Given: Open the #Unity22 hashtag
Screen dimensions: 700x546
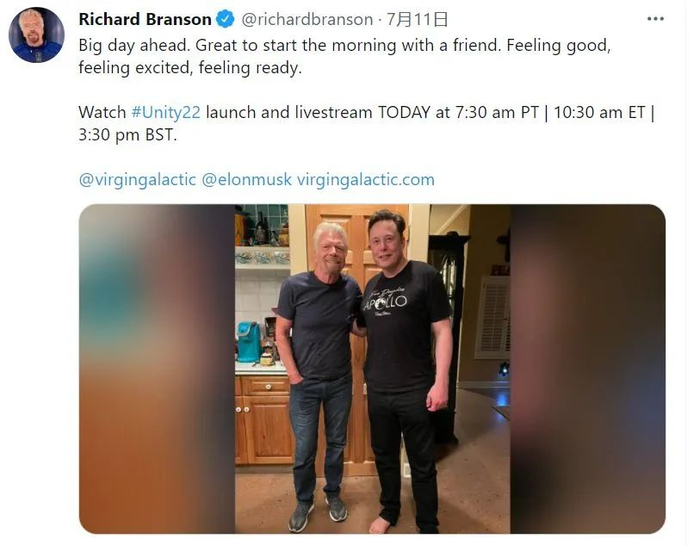Looking at the screenshot, I should tap(166, 112).
